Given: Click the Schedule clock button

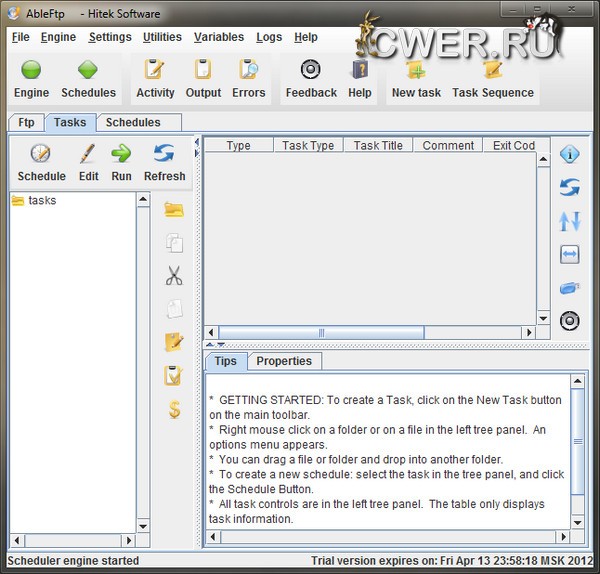Looking at the screenshot, I should (x=41, y=162).
